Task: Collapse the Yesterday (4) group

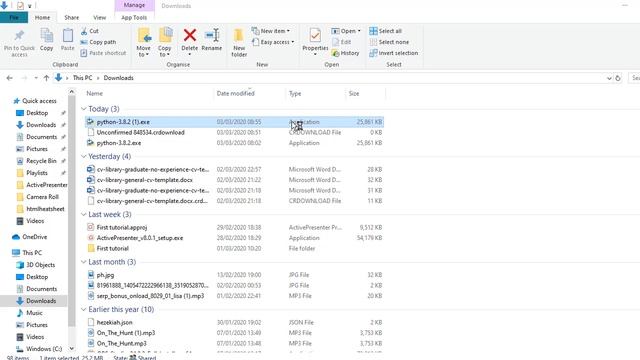Action: pos(84,157)
